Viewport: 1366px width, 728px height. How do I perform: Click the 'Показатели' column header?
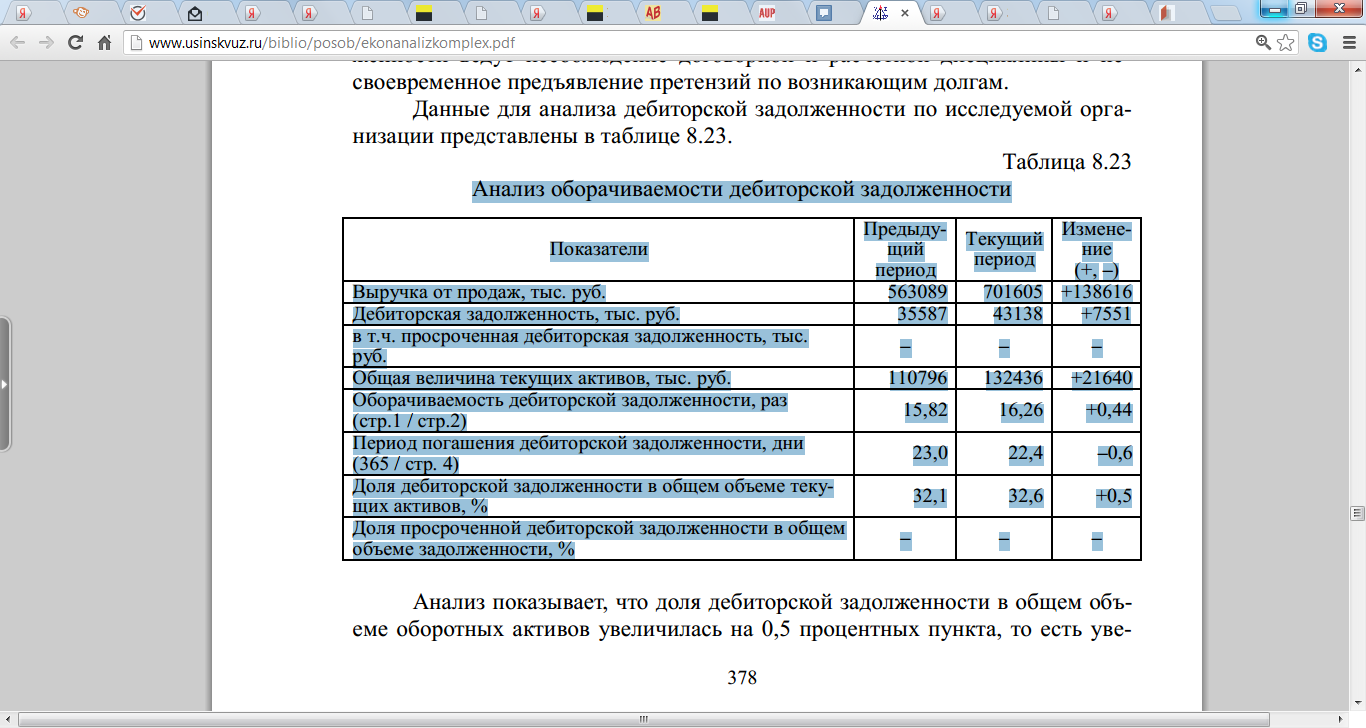[599, 250]
